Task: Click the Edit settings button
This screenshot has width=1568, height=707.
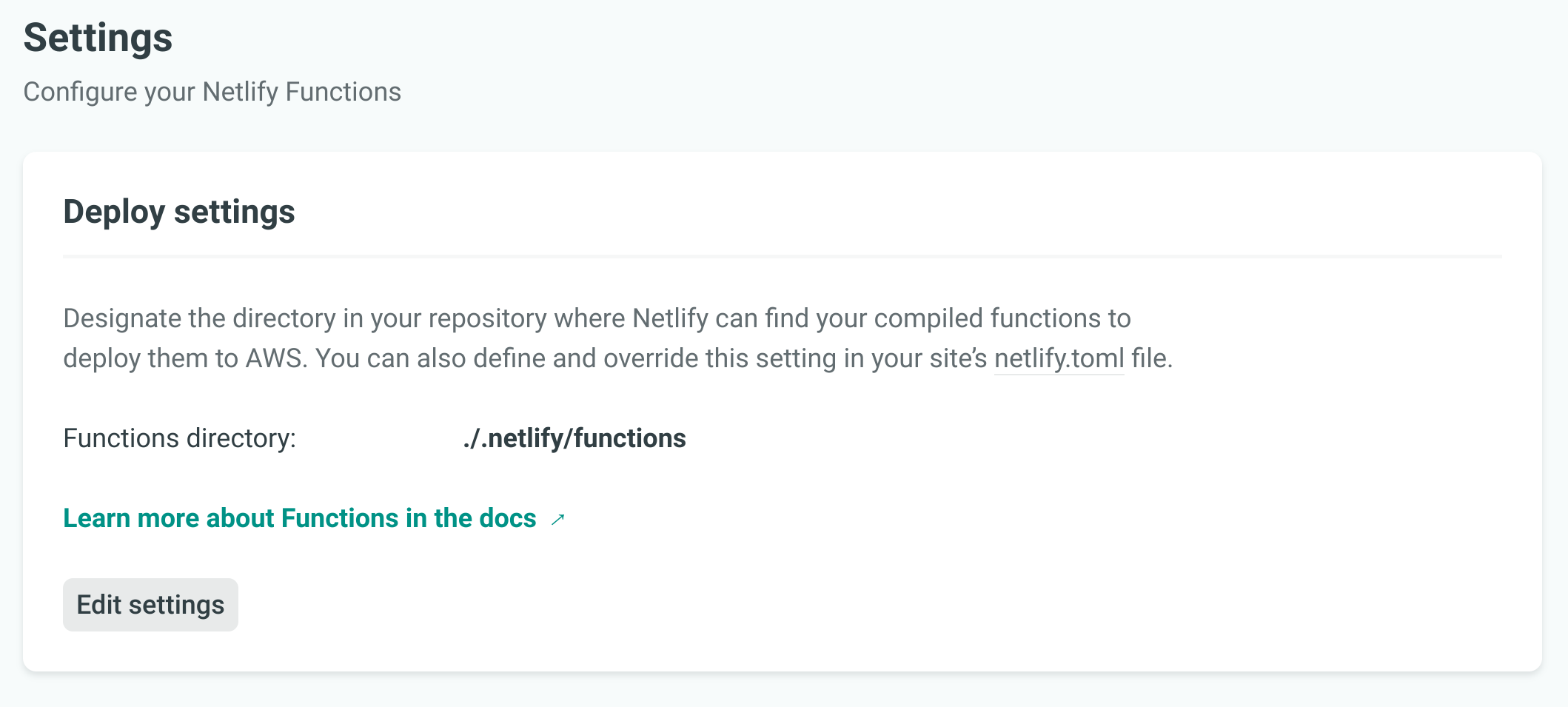Action: [150, 605]
